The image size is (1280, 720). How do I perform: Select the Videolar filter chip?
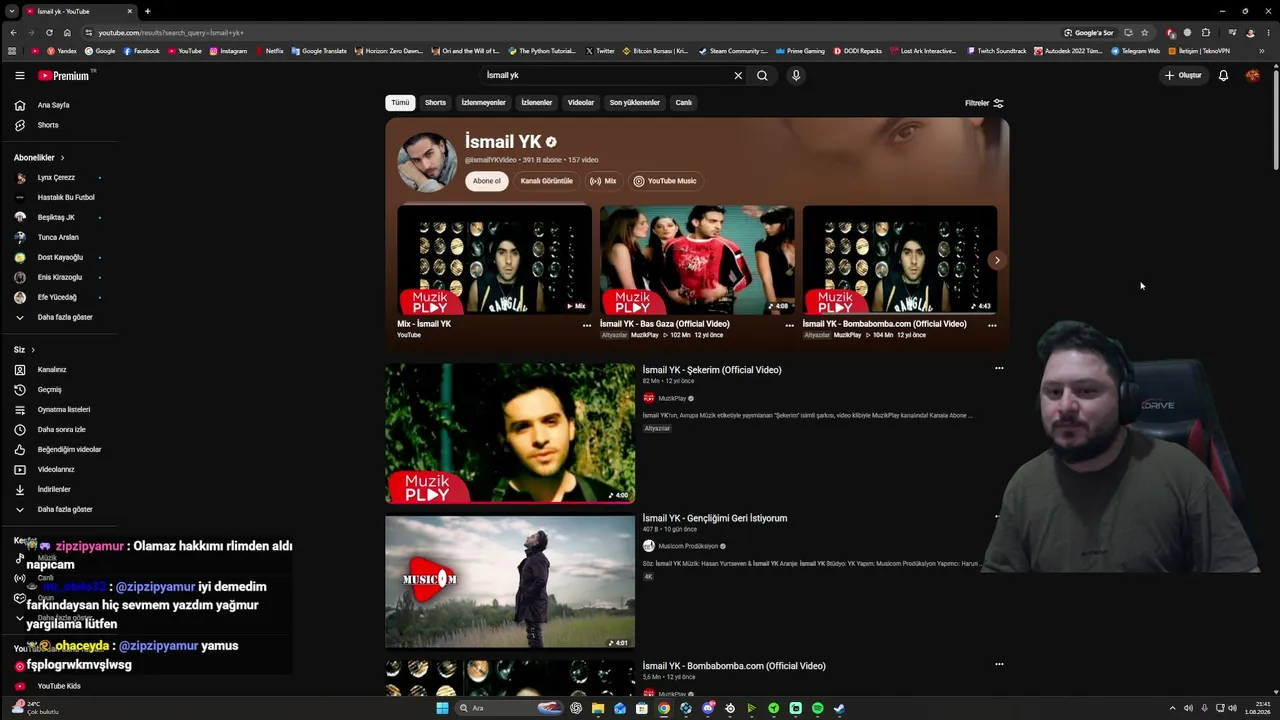point(581,102)
